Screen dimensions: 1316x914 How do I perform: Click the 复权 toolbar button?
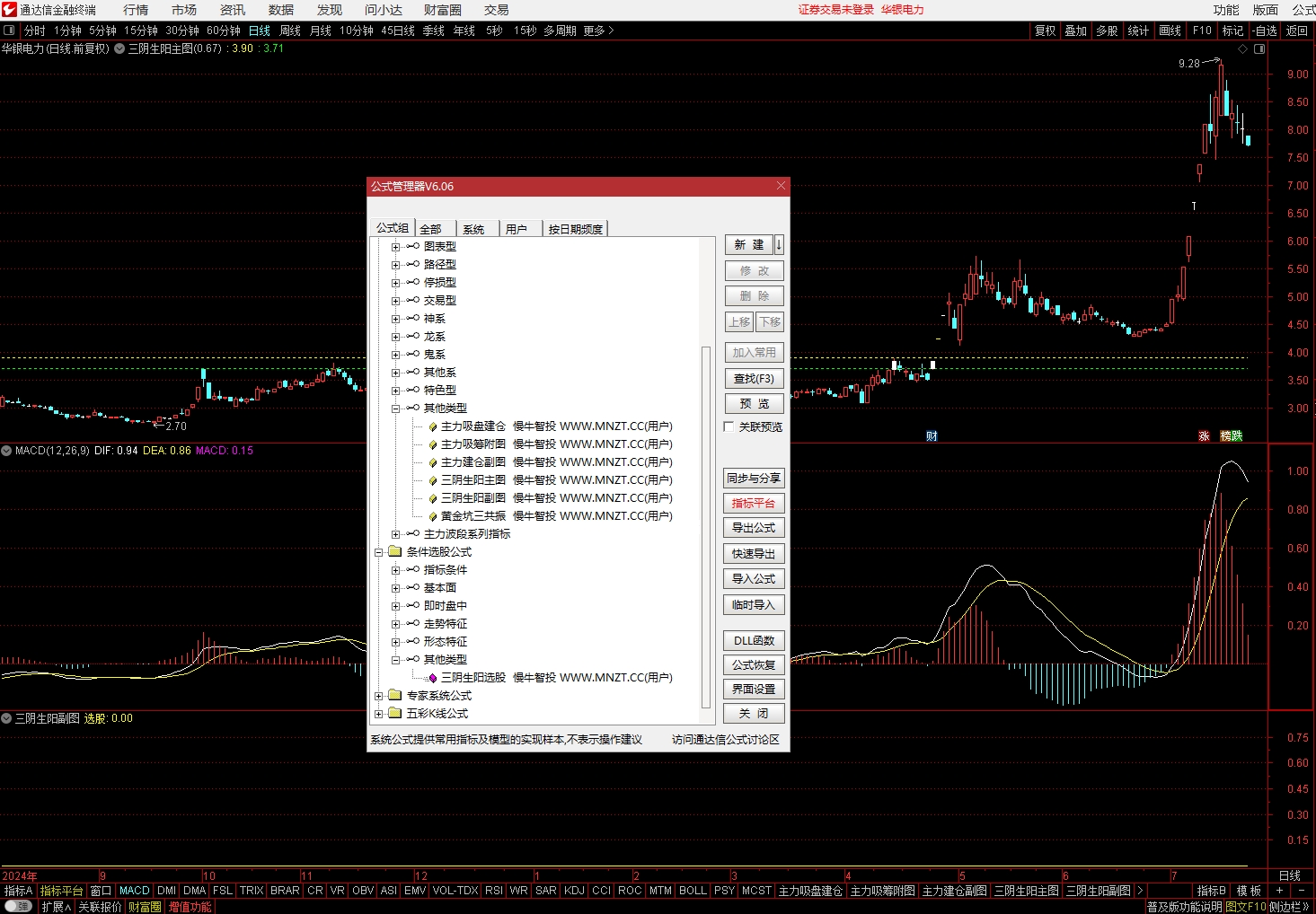coord(1046,31)
